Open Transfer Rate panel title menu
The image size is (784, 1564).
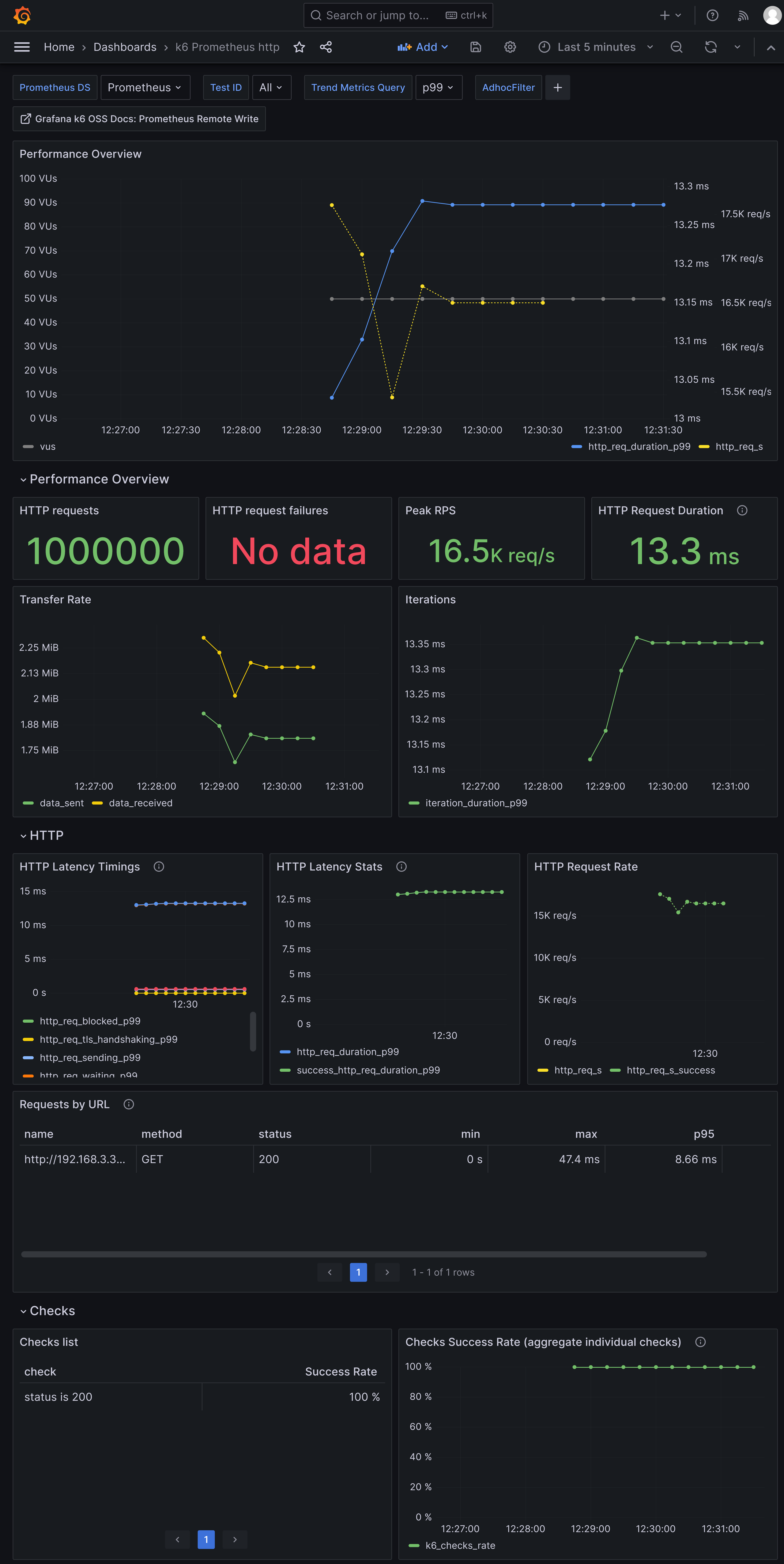pyautogui.click(x=55, y=599)
